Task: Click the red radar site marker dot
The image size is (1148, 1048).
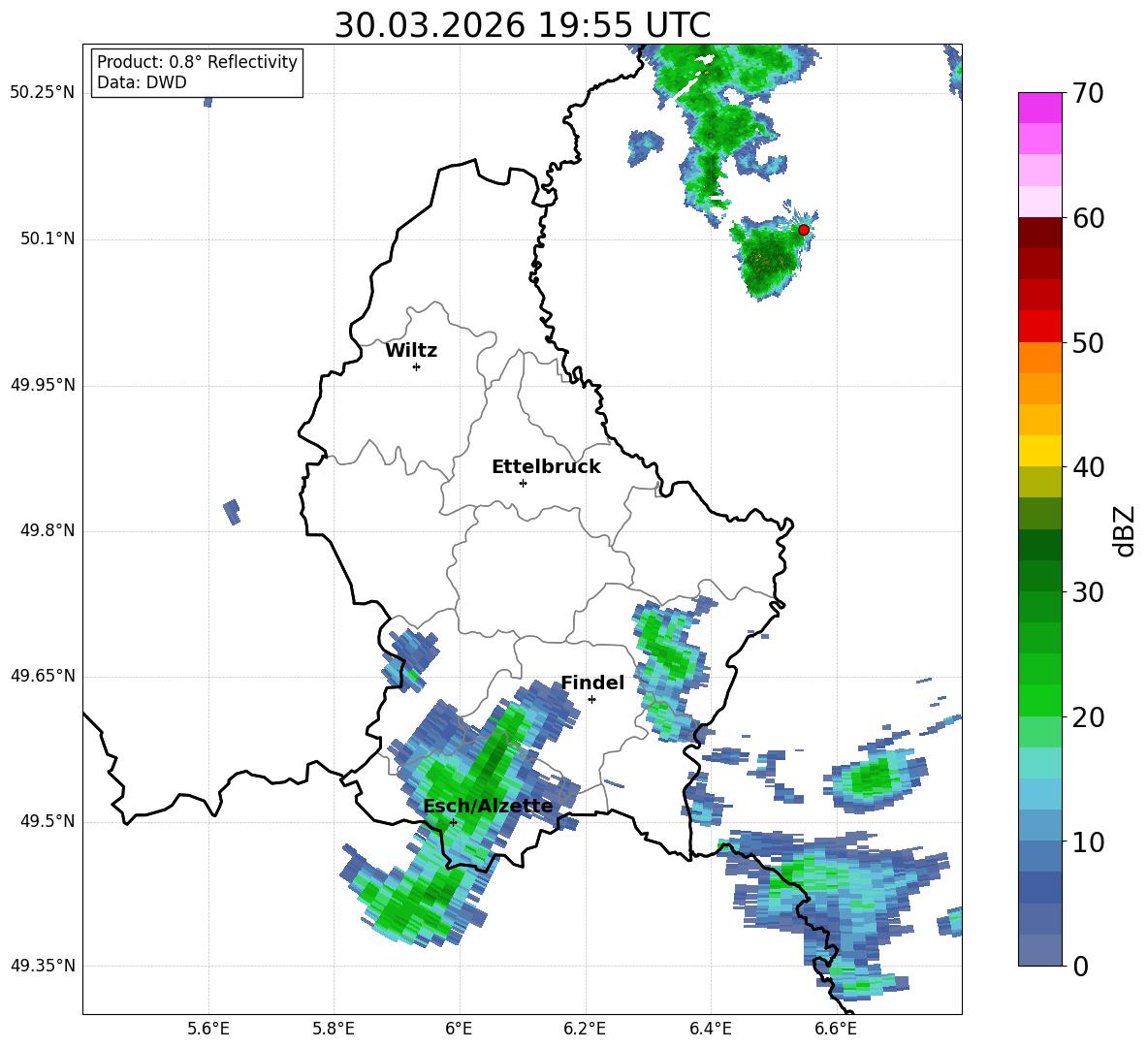Action: coord(803,230)
